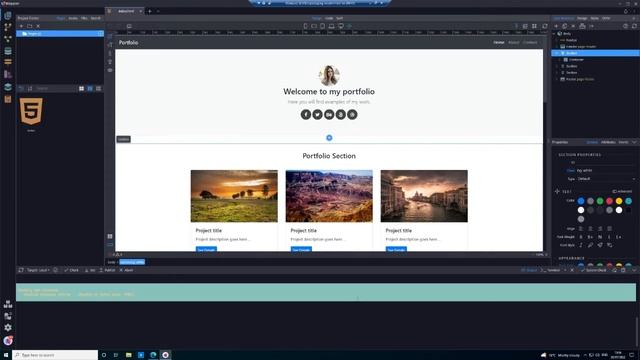
Task: Open the stacked layers sidebar icon
Action: [8, 87]
